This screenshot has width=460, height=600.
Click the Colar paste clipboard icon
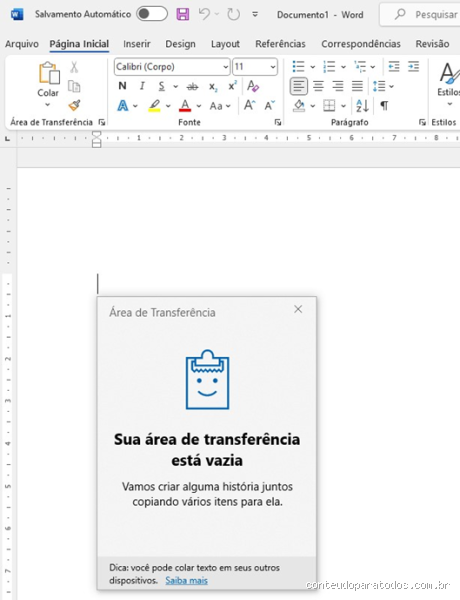click(49, 73)
